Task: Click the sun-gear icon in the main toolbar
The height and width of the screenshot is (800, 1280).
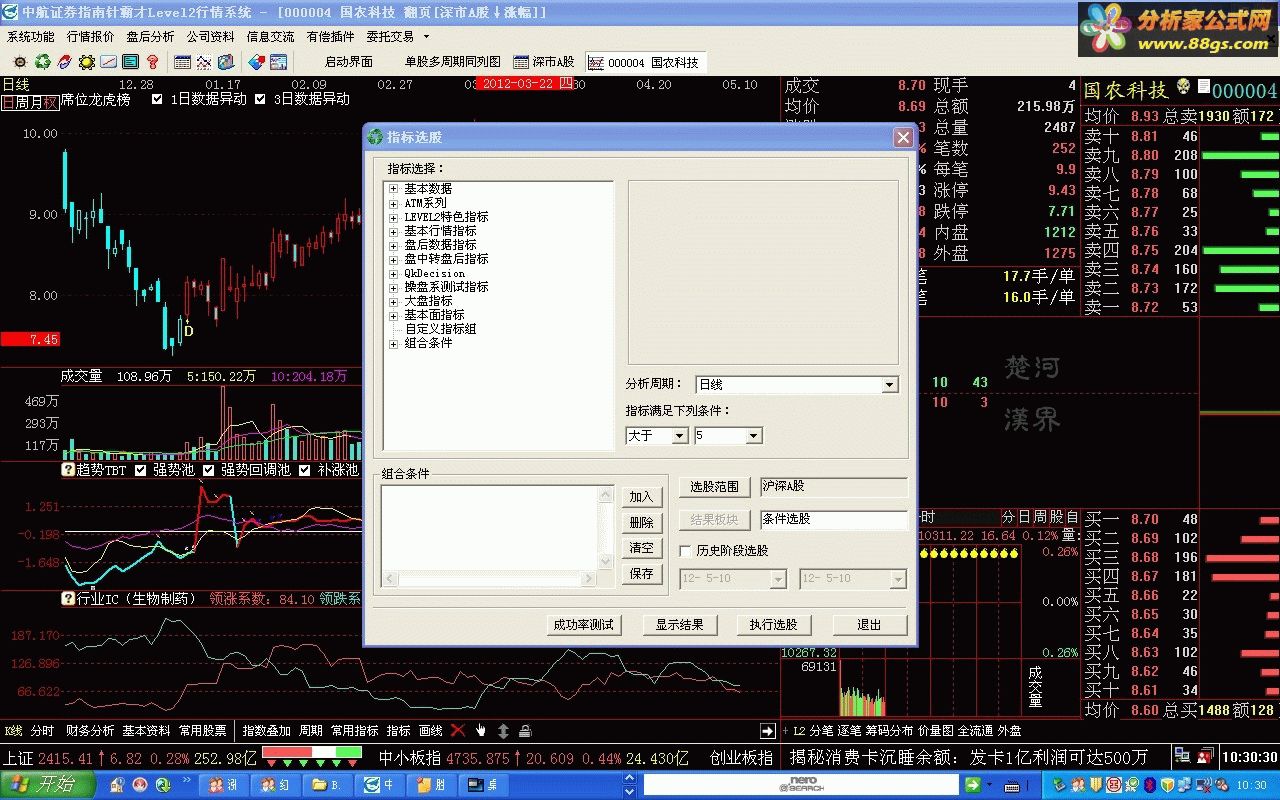Action: pos(20,62)
